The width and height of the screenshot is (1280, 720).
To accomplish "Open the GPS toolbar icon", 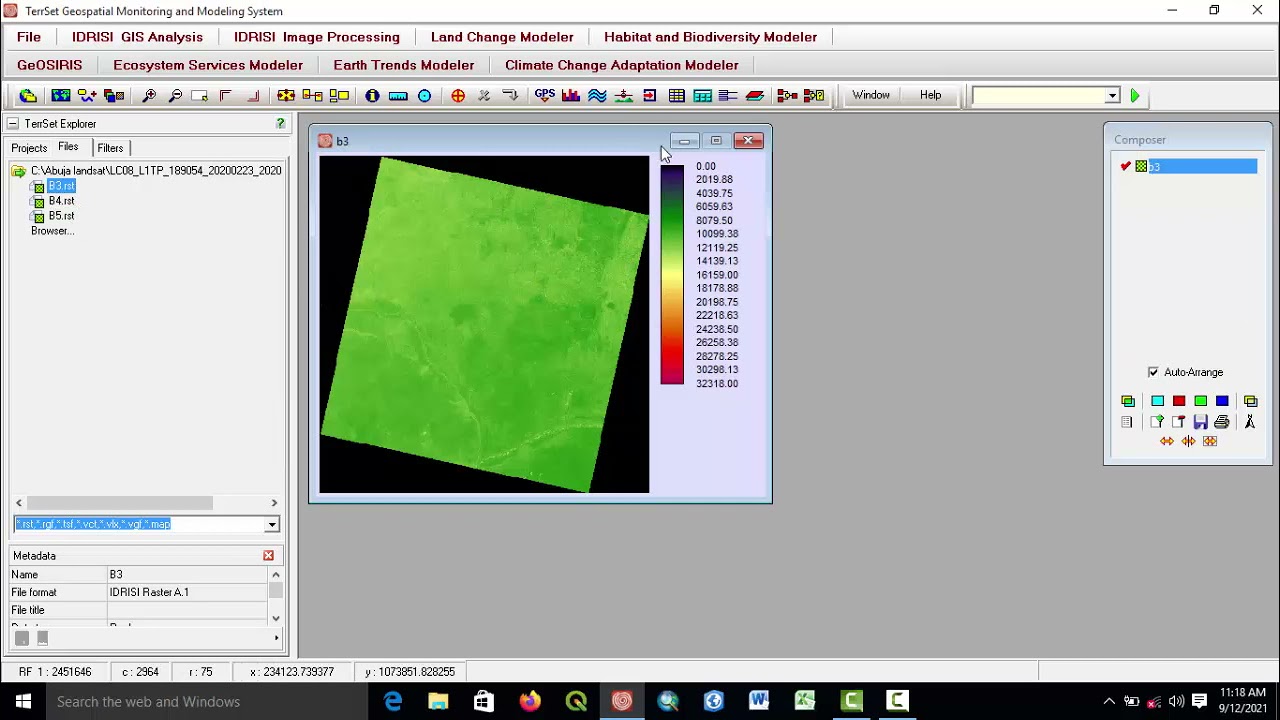I will 545,95.
